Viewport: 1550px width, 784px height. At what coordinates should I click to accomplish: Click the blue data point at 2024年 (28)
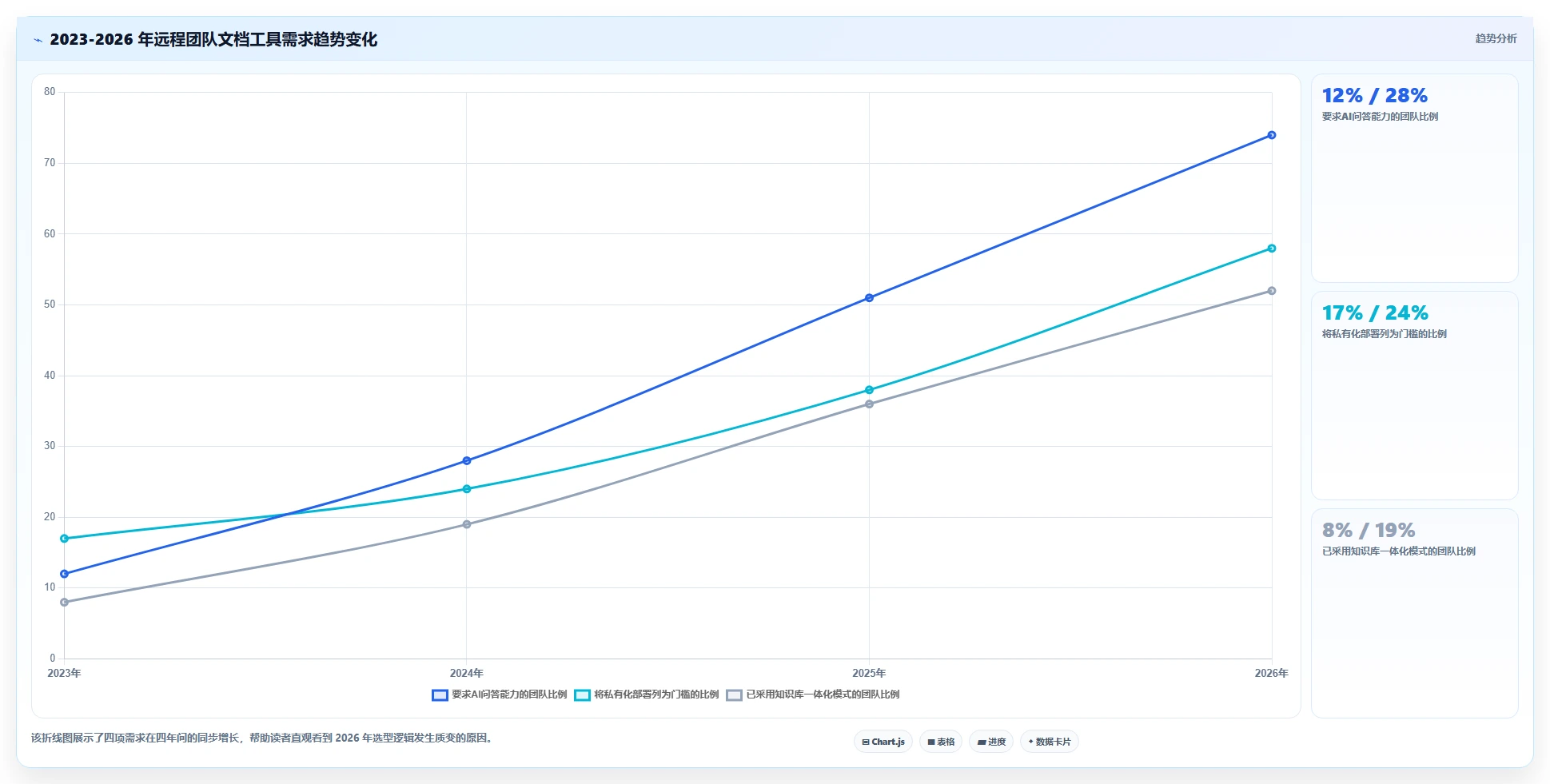point(467,461)
